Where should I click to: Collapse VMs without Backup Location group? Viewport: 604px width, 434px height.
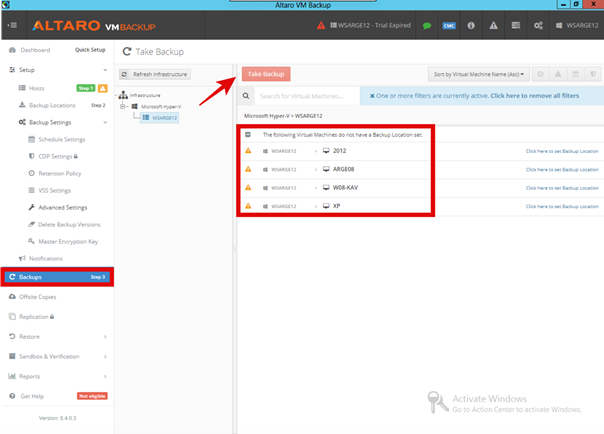[x=248, y=135]
